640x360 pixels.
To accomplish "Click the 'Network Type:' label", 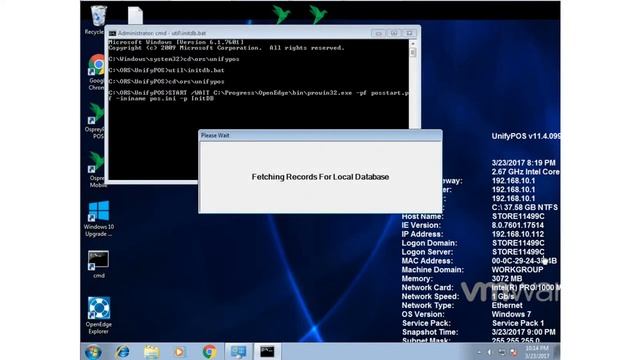I will click(429, 306).
